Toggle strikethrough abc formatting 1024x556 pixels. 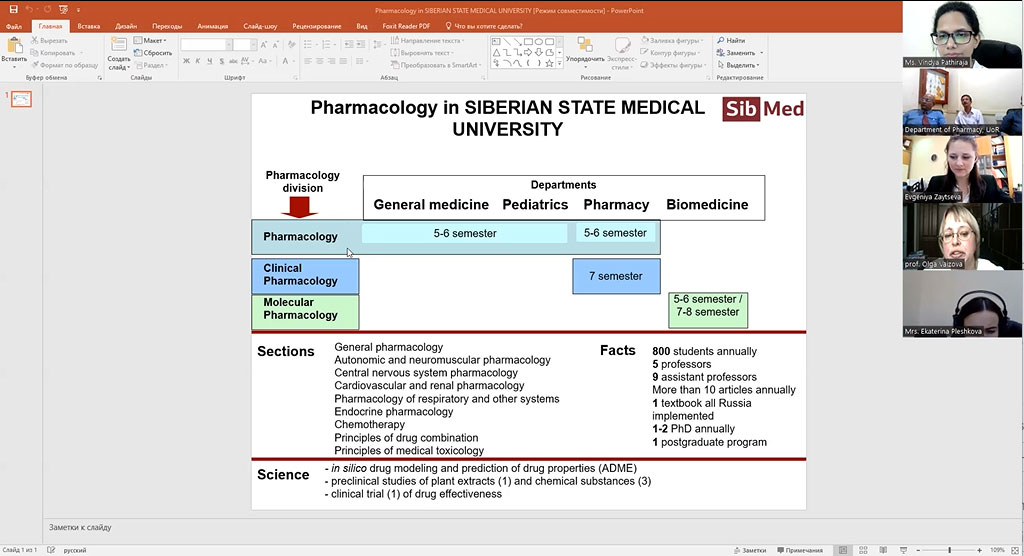(233, 61)
